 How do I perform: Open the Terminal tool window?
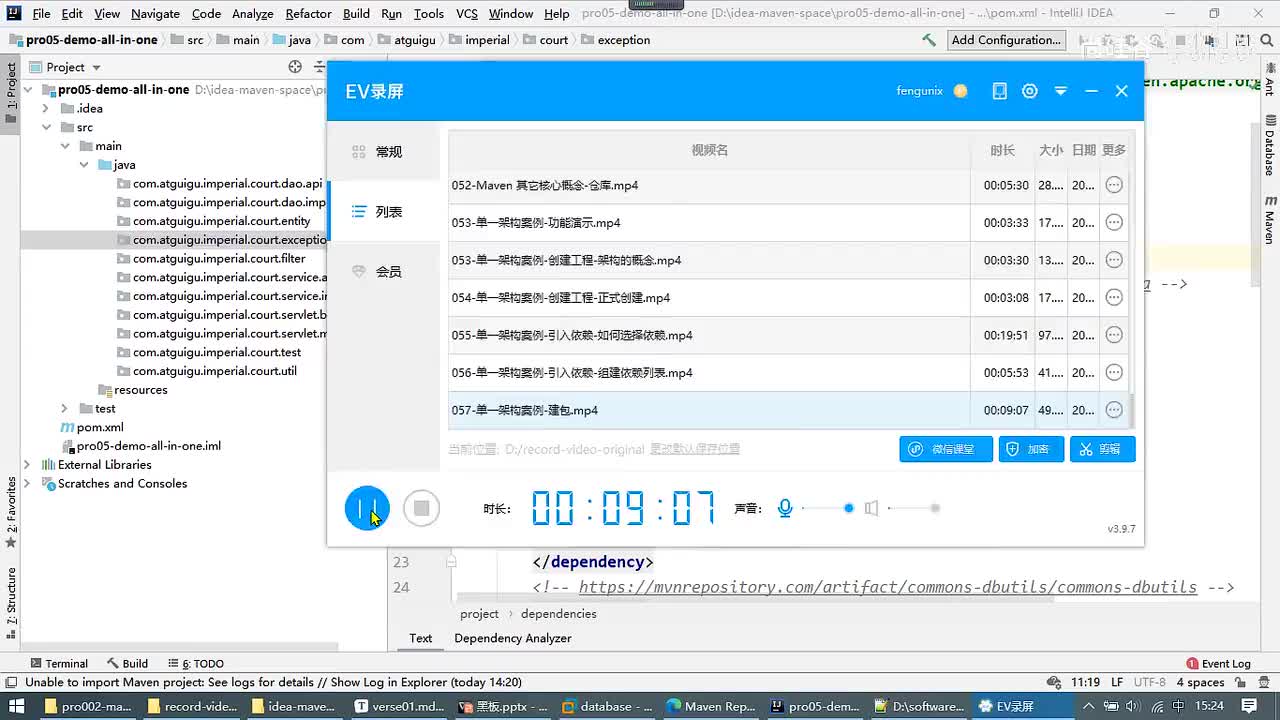pos(59,663)
